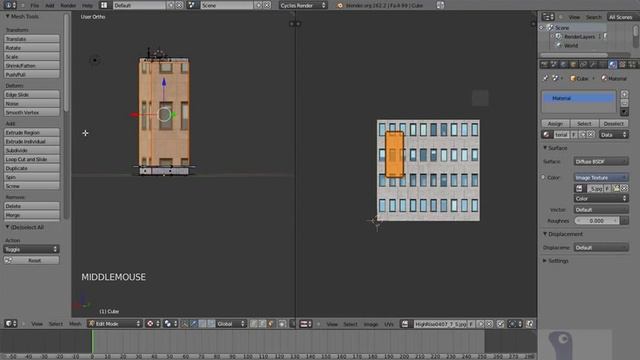
Task: Open the All Scenes outliner dropdown
Action: click(623, 17)
